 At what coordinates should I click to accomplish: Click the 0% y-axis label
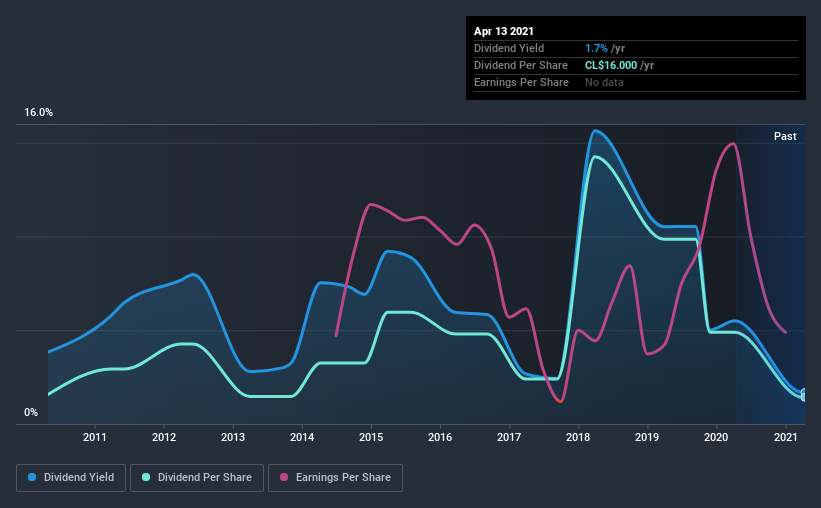[x=31, y=413]
